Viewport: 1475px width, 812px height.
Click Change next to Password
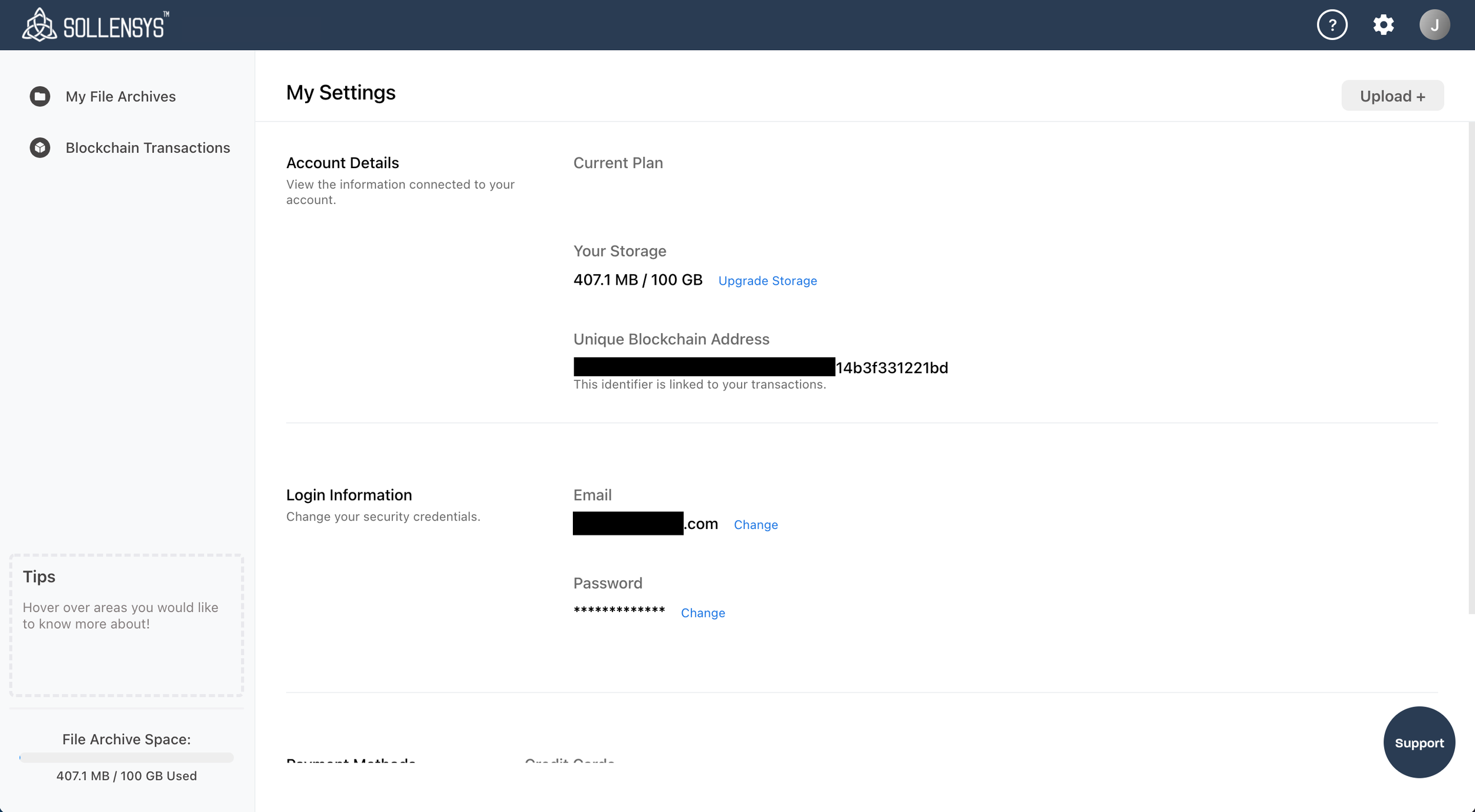click(x=702, y=613)
